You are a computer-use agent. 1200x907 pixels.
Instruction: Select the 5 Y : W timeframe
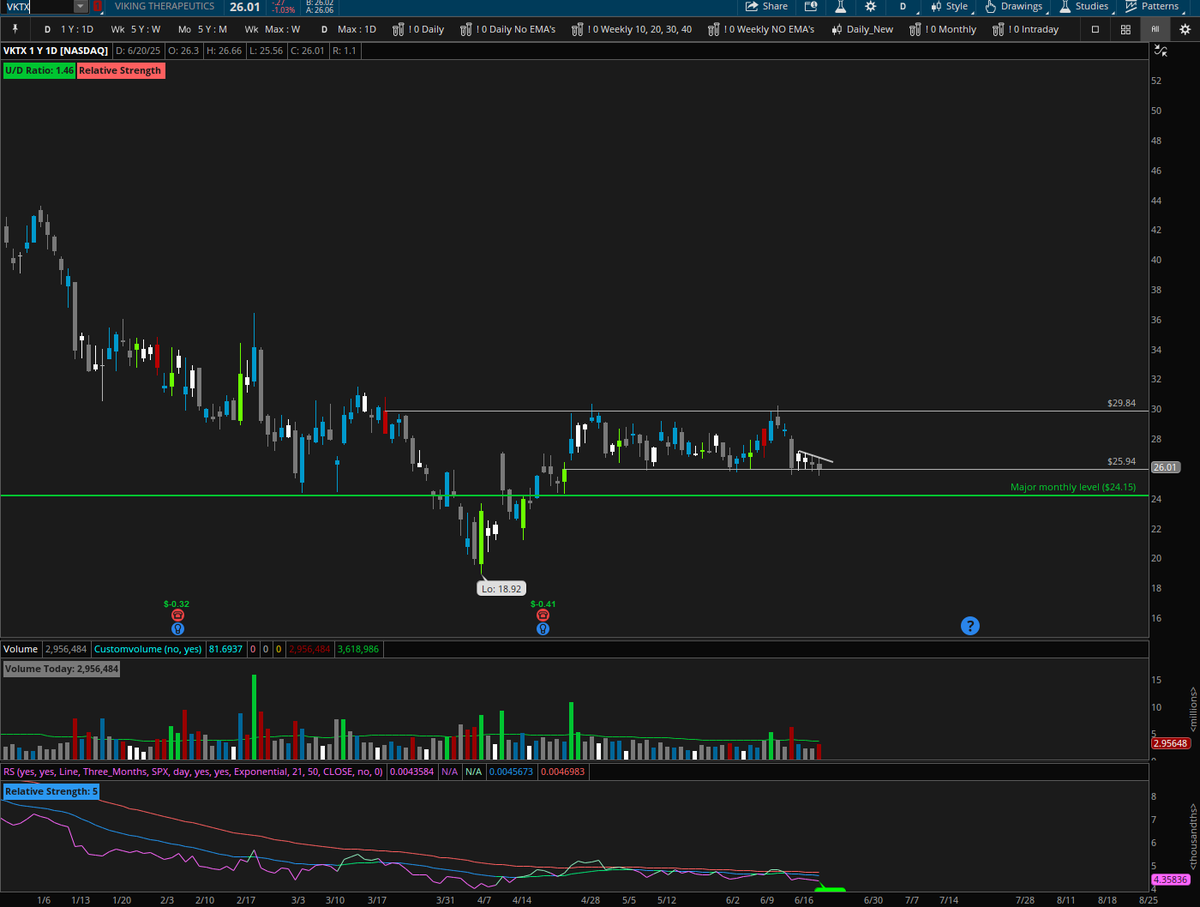click(137, 29)
